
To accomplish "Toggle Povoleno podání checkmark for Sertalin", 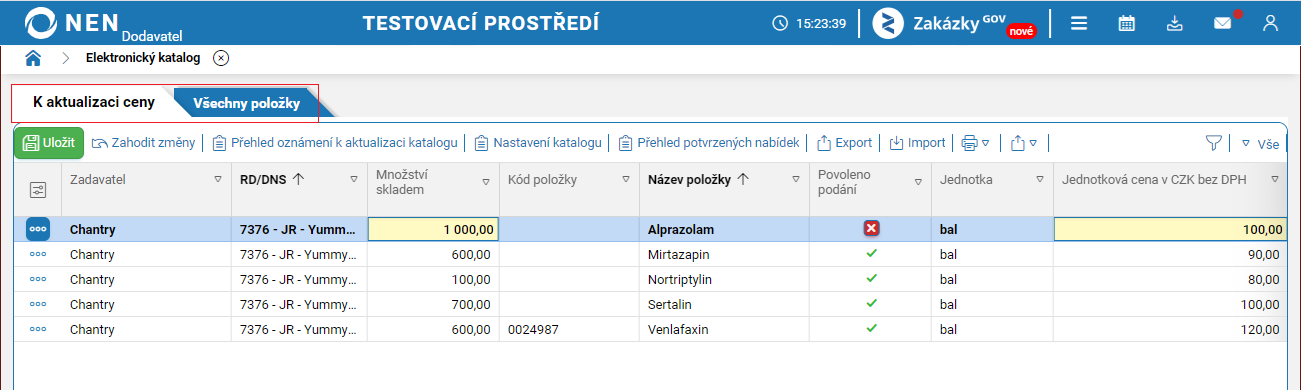I will click(x=871, y=303).
